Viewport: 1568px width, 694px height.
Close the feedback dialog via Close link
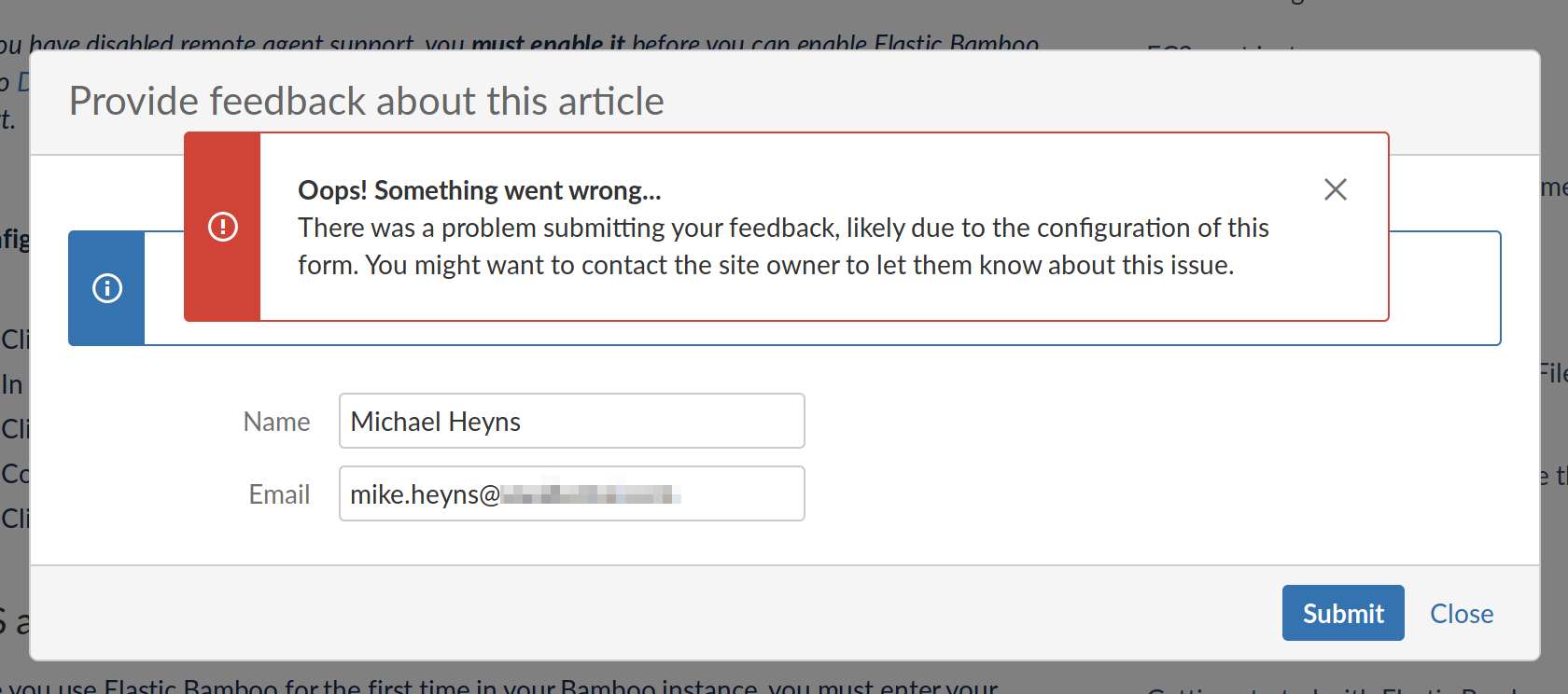[x=1462, y=614]
